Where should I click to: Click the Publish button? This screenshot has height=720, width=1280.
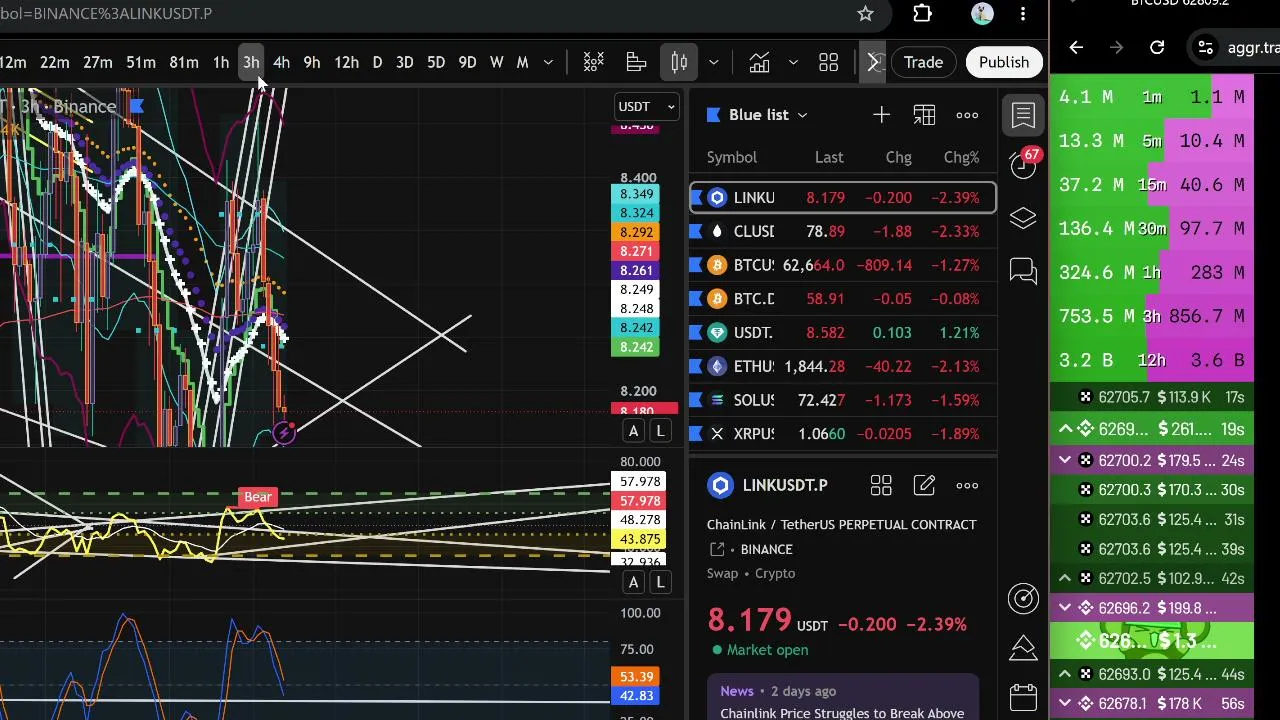click(1003, 62)
